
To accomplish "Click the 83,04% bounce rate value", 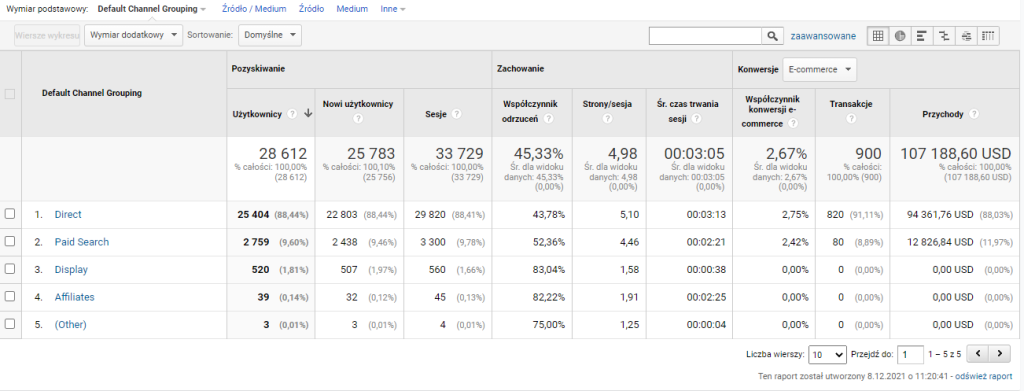I will tap(549, 269).
